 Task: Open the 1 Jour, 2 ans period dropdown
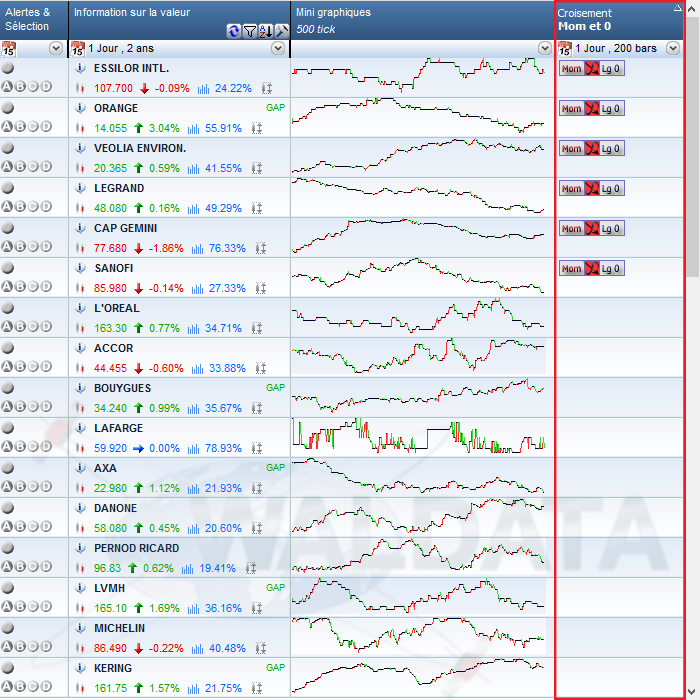pos(278,48)
